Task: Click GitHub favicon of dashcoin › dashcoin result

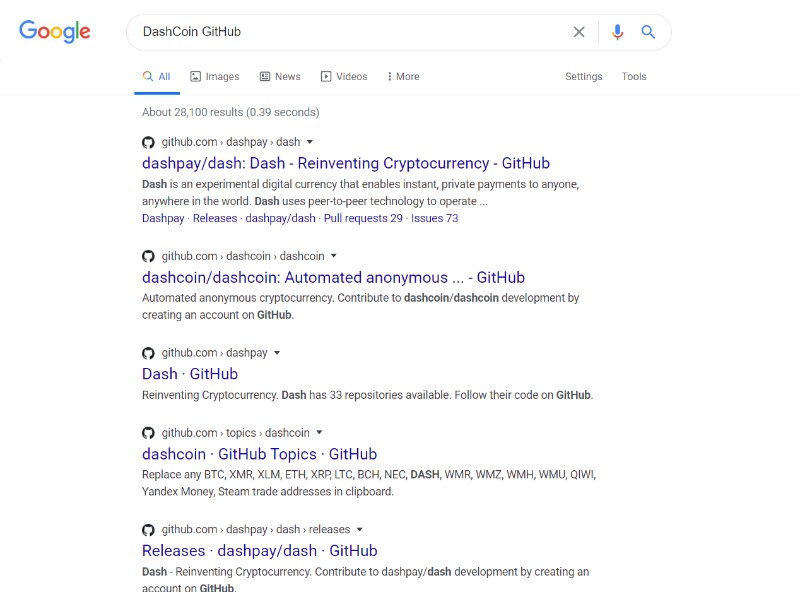Action: 148,256
